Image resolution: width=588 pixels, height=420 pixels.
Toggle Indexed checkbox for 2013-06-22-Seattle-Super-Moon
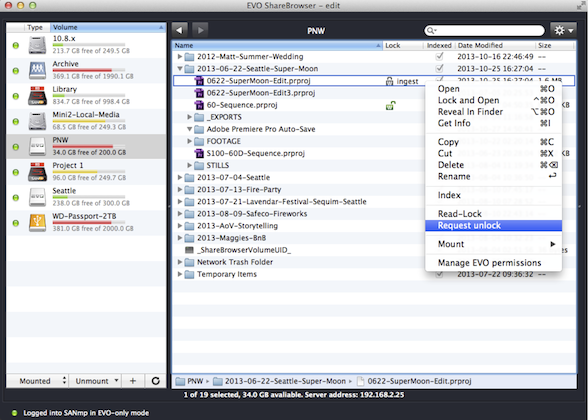tap(439, 69)
